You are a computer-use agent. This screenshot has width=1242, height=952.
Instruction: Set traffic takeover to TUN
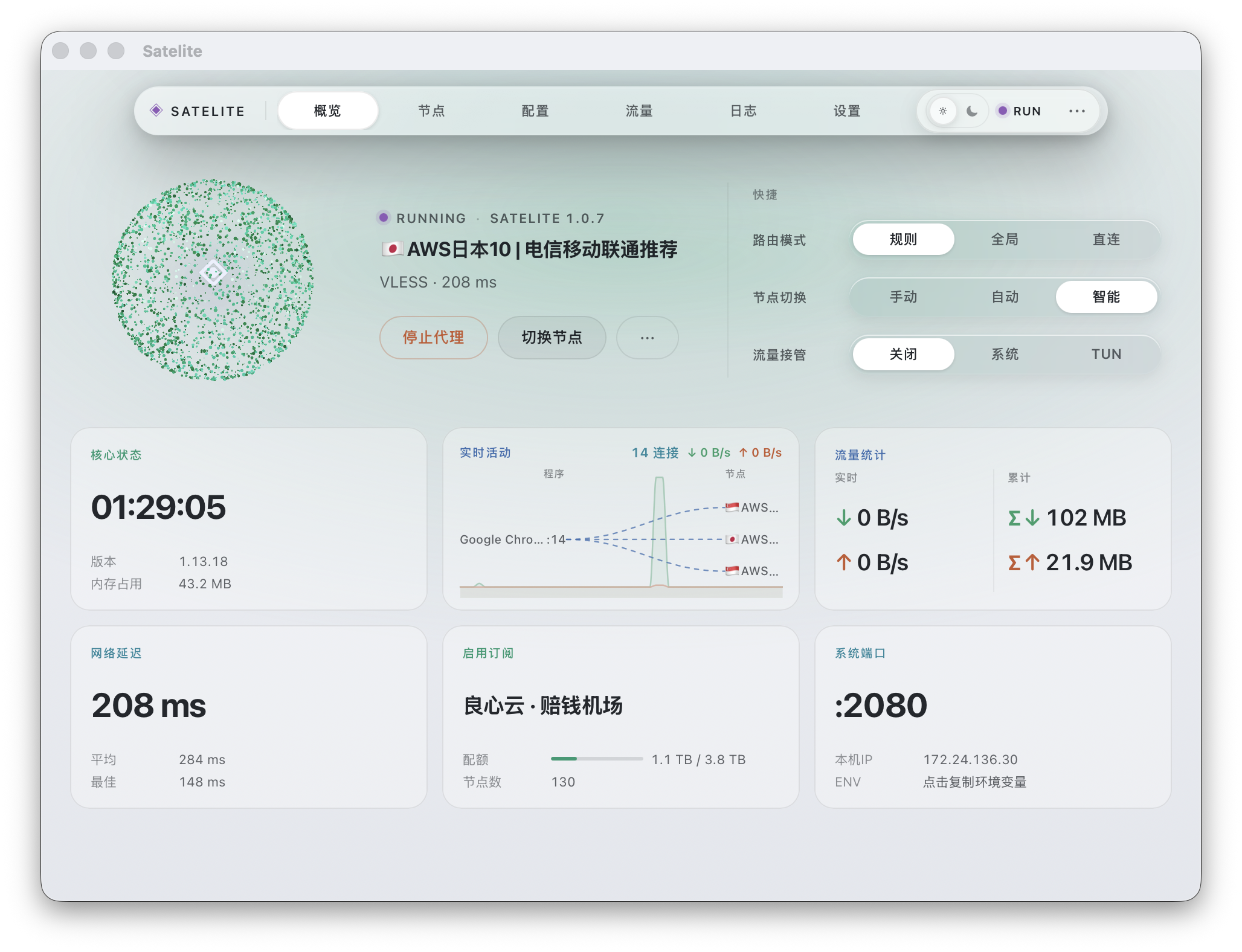click(x=1106, y=354)
